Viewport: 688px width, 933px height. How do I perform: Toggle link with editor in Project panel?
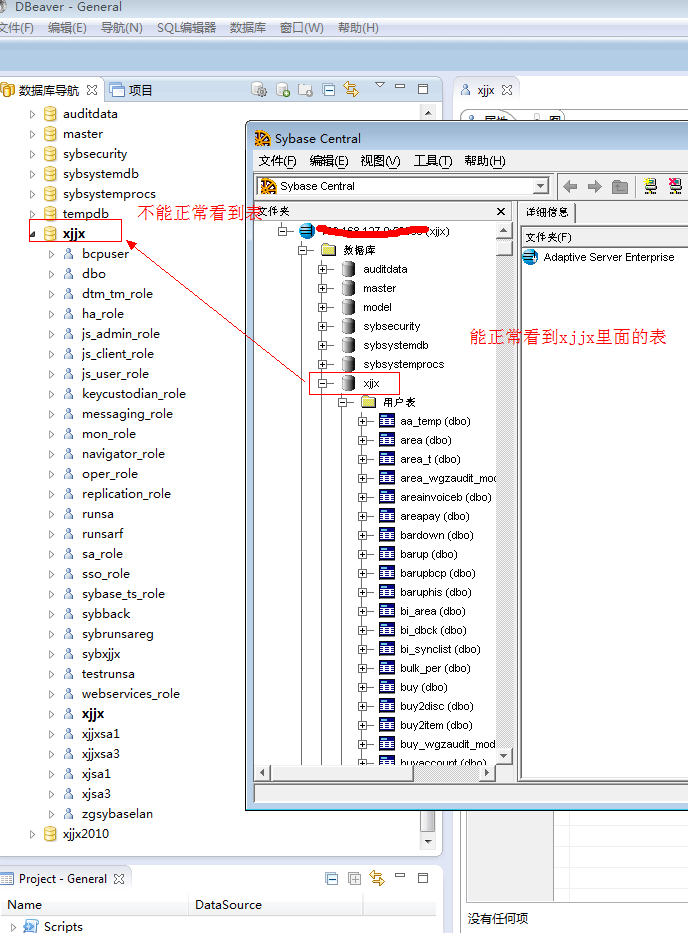[x=377, y=878]
